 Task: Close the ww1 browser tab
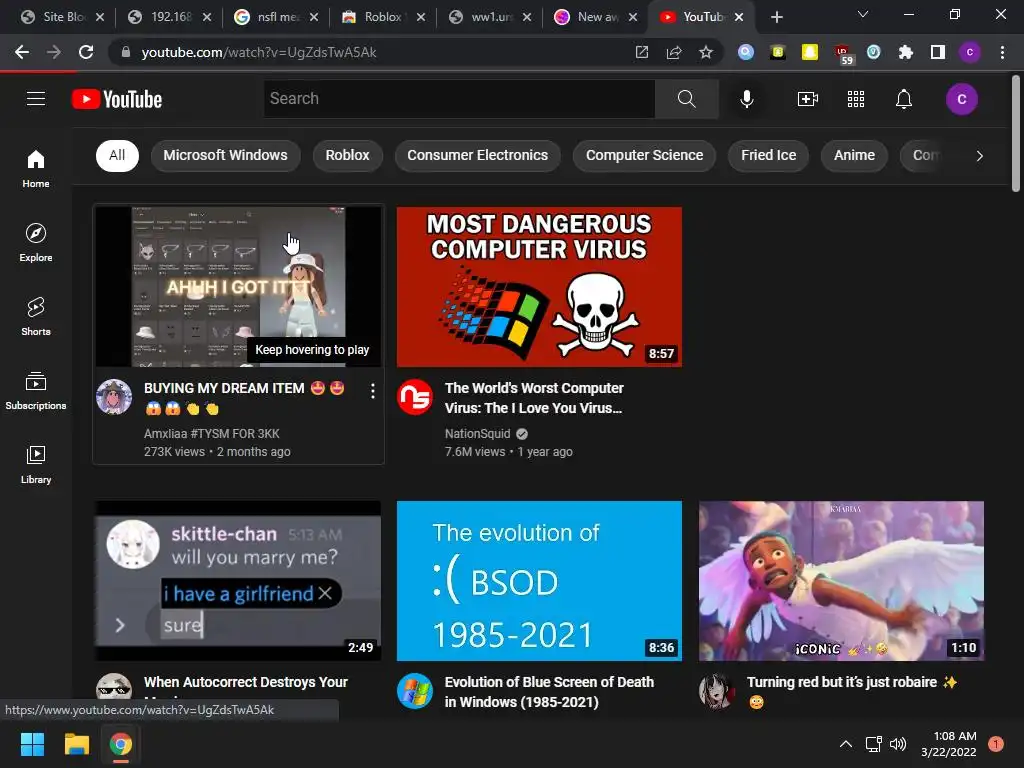[x=527, y=17]
